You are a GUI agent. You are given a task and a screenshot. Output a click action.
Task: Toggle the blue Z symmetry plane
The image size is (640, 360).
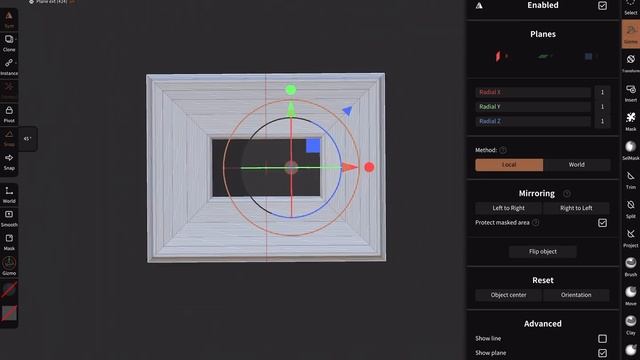590,56
